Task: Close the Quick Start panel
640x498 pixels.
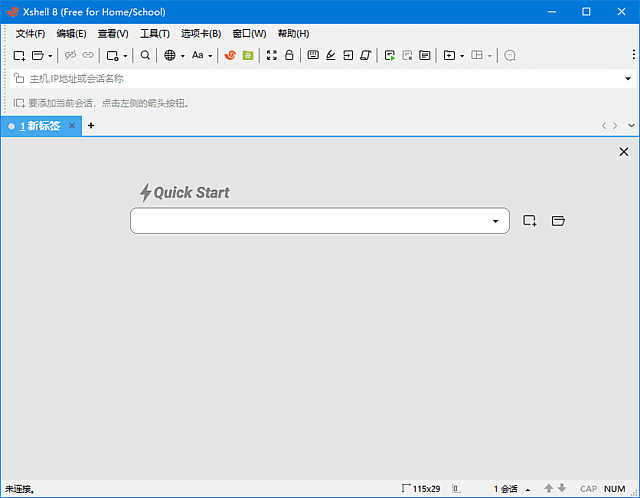Action: [624, 152]
